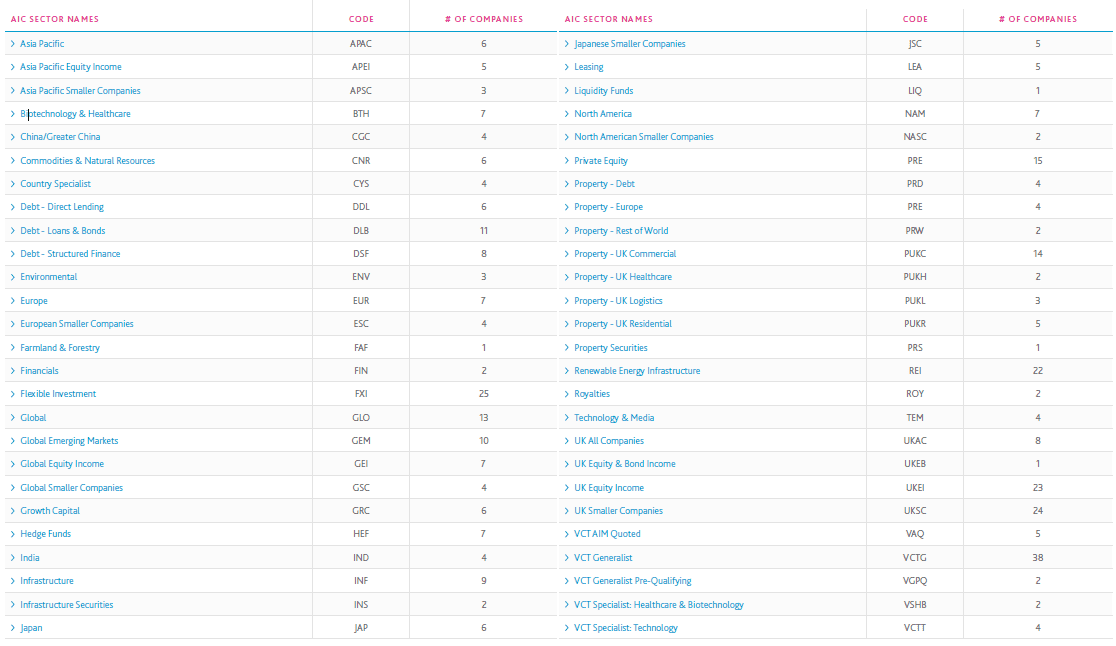Select Property - UK Commercial link
The height and width of the screenshot is (646, 1116).
tap(625, 254)
